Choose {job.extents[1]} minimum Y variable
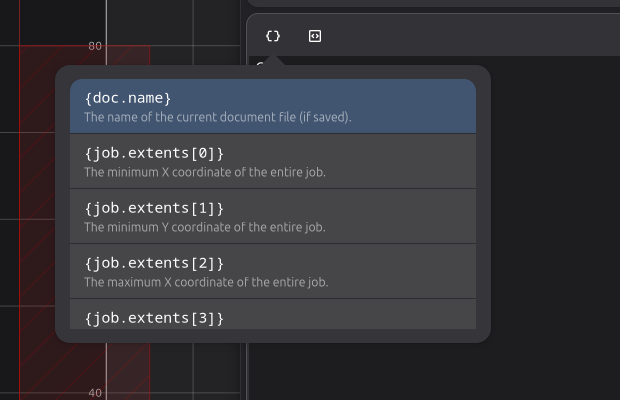Viewport: 620px width, 400px height. 273,216
